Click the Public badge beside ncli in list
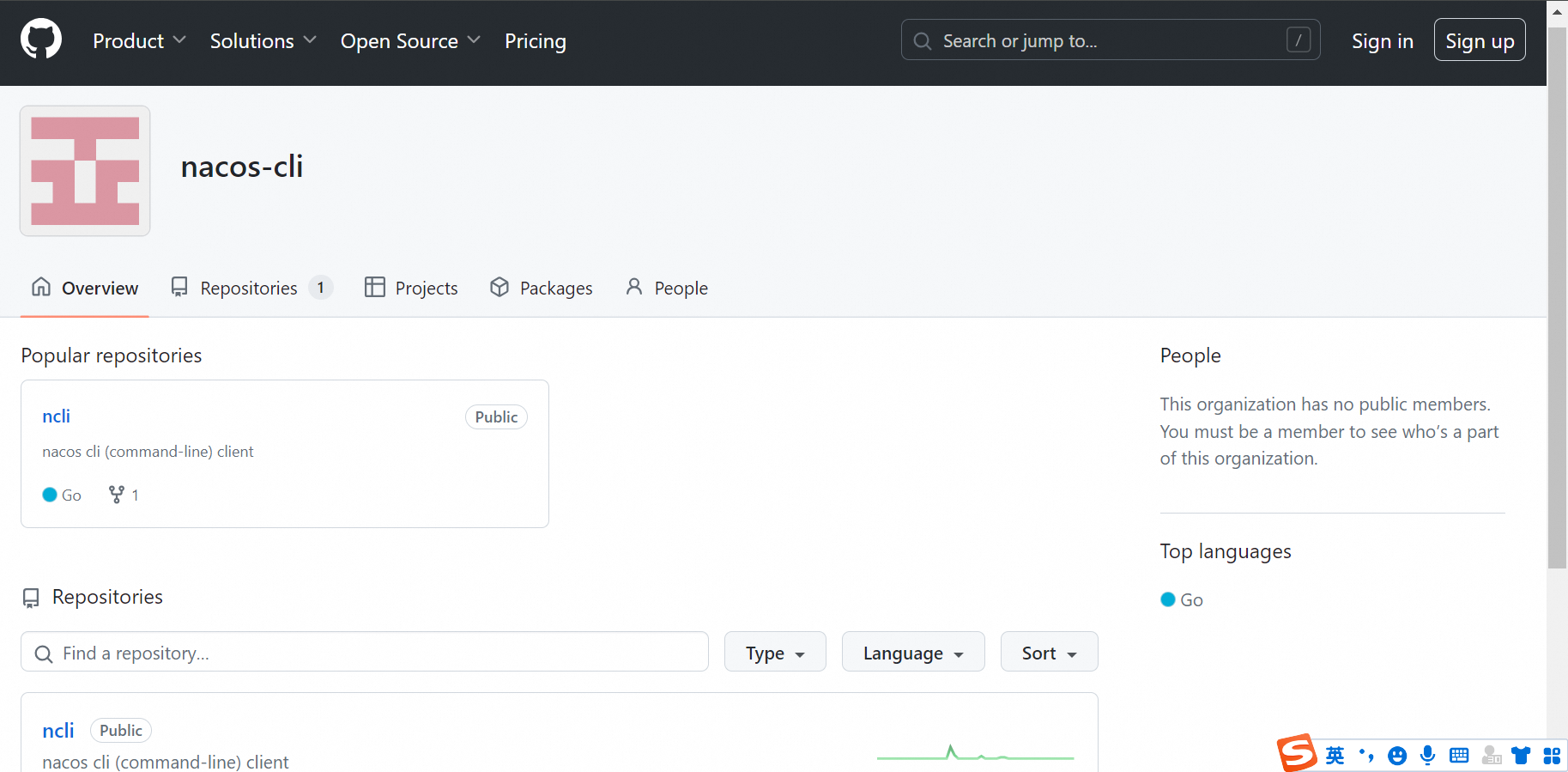Screen dimensions: 1568x772 click(121, 731)
